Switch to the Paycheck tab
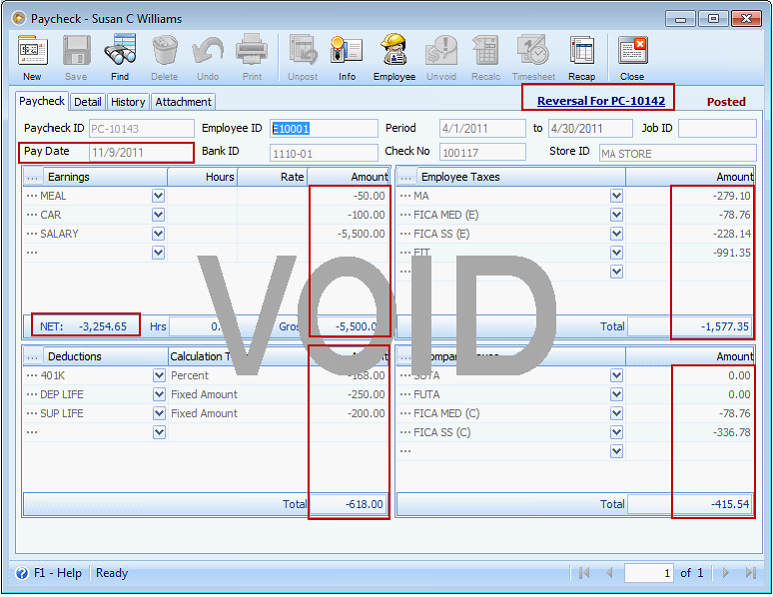 (42, 101)
